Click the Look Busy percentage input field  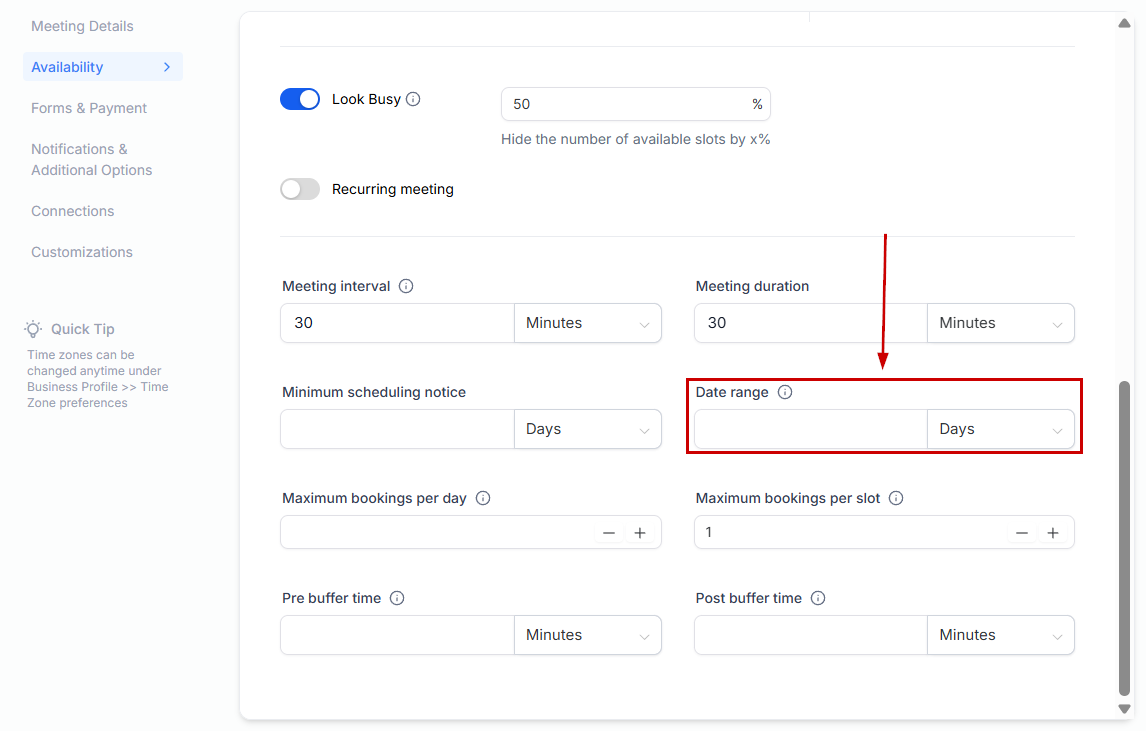coord(625,104)
